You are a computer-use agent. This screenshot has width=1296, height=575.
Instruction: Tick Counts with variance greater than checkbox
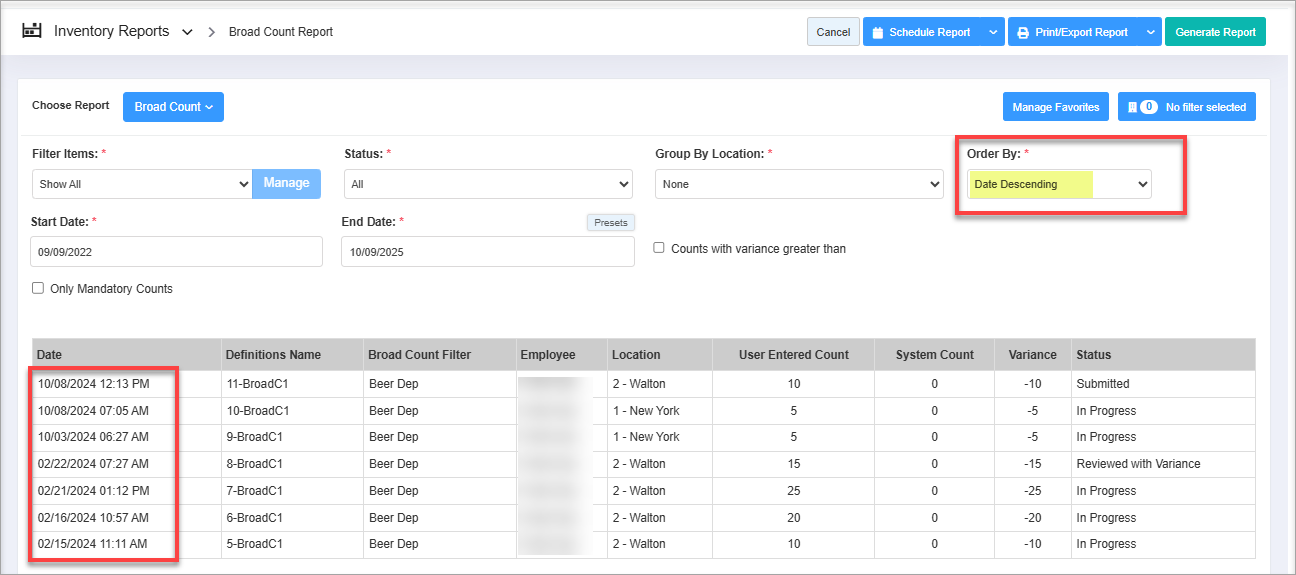coord(659,248)
